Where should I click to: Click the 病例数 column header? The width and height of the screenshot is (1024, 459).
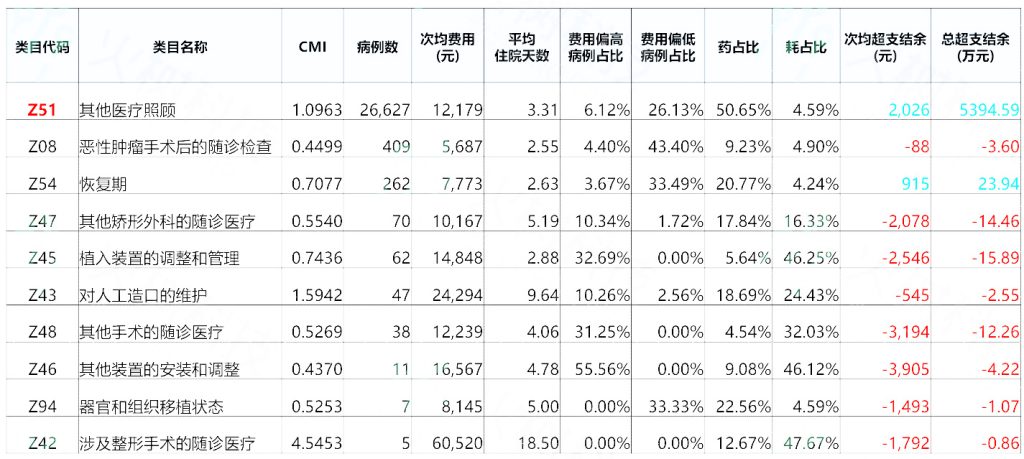(377, 47)
